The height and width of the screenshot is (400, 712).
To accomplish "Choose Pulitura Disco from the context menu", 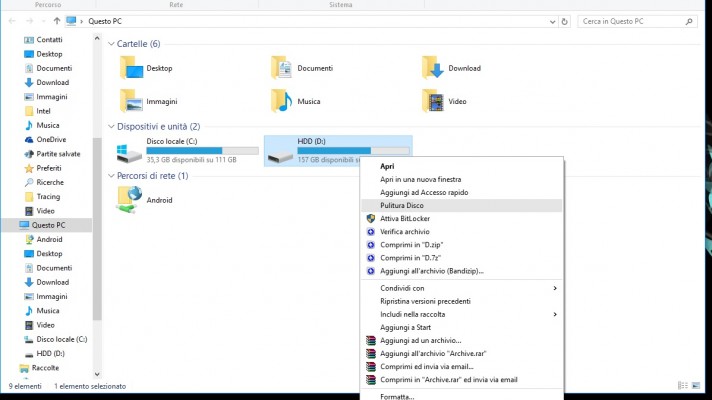I will click(x=401, y=205).
